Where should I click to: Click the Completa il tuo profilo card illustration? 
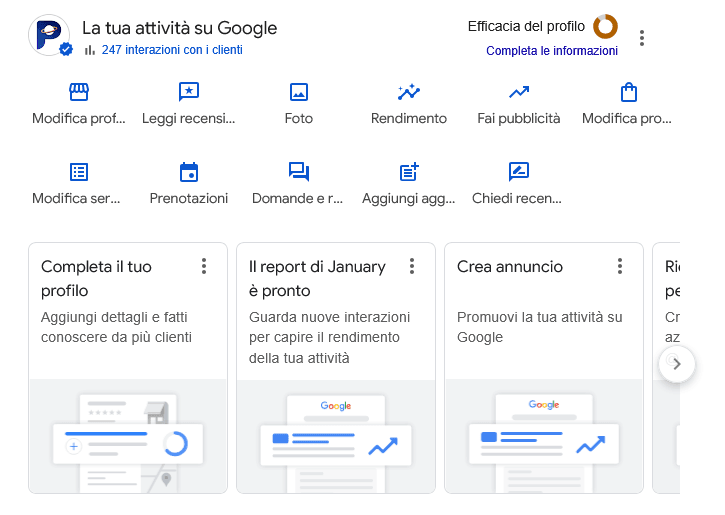[128, 436]
